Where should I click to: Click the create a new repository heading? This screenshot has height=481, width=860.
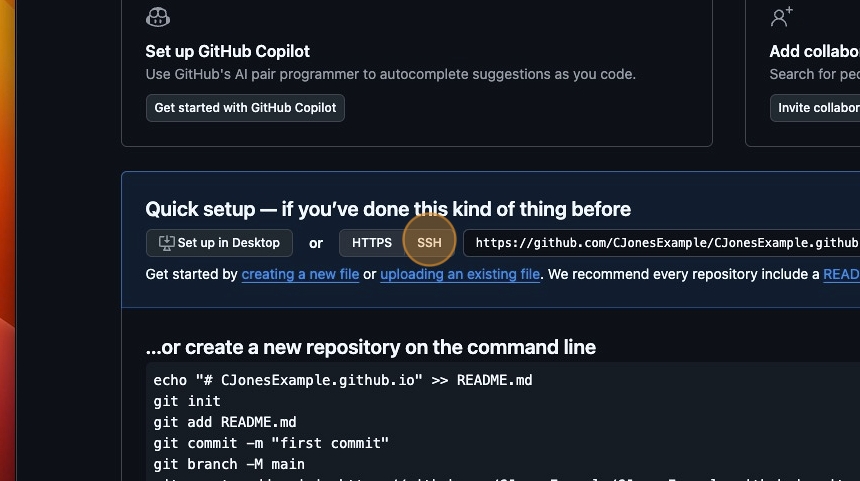[371, 347]
